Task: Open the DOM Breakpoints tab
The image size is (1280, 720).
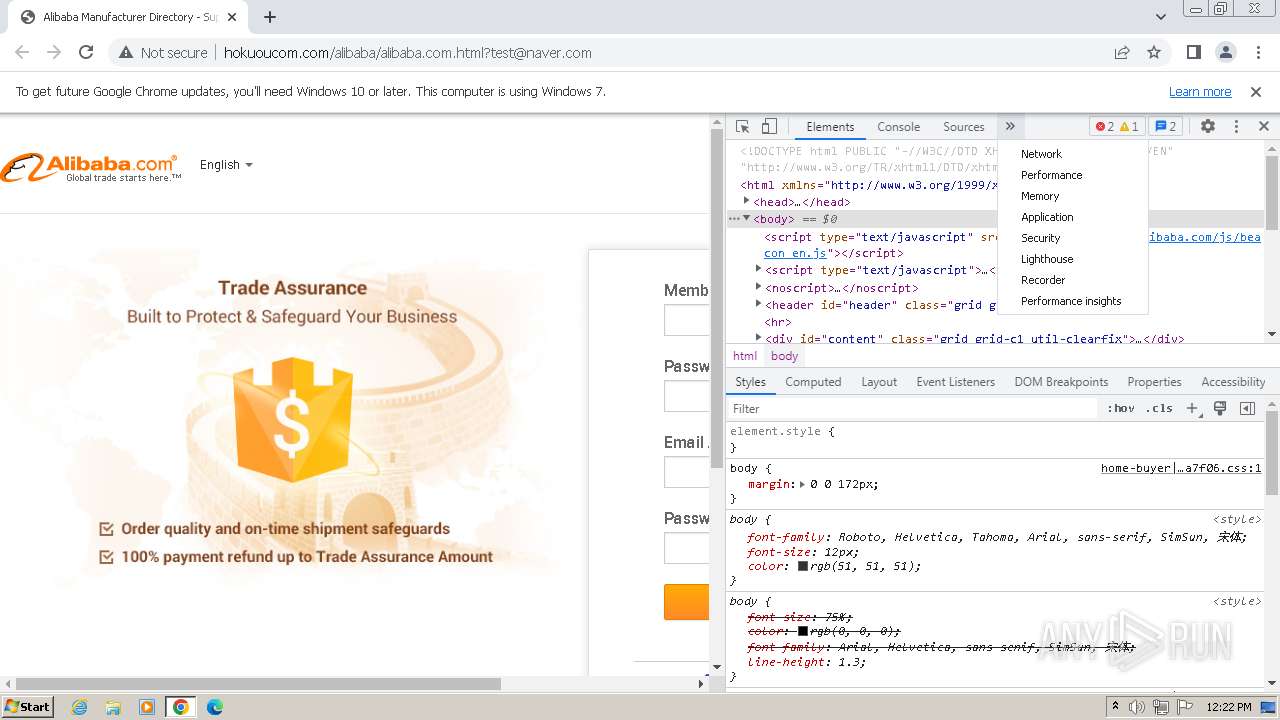Action: (1061, 382)
